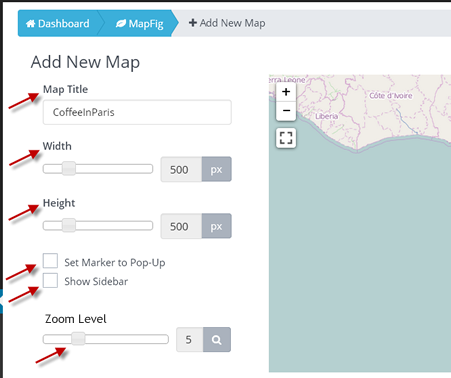Click the Zoom Level slider handle
The height and width of the screenshot is (378, 451).
click(x=78, y=339)
